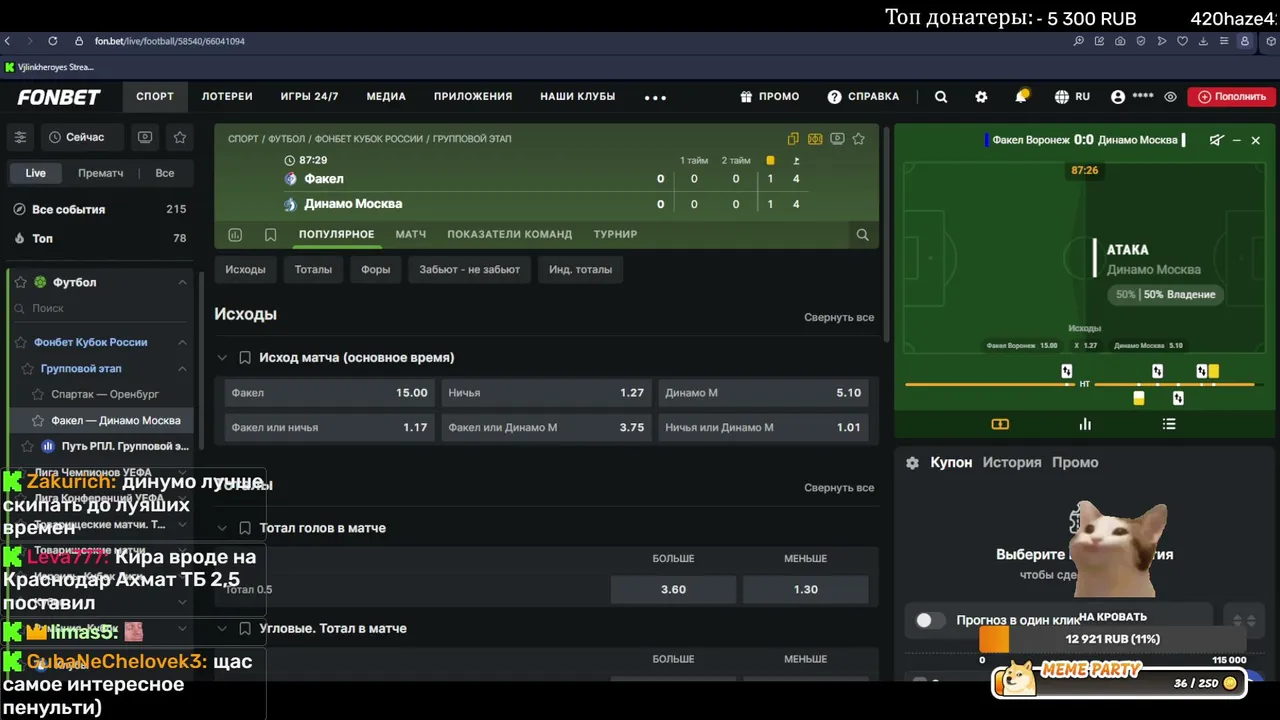The height and width of the screenshot is (720, 1280).
Task: Click Свернуть все next to Исходы
Action: click(839, 317)
